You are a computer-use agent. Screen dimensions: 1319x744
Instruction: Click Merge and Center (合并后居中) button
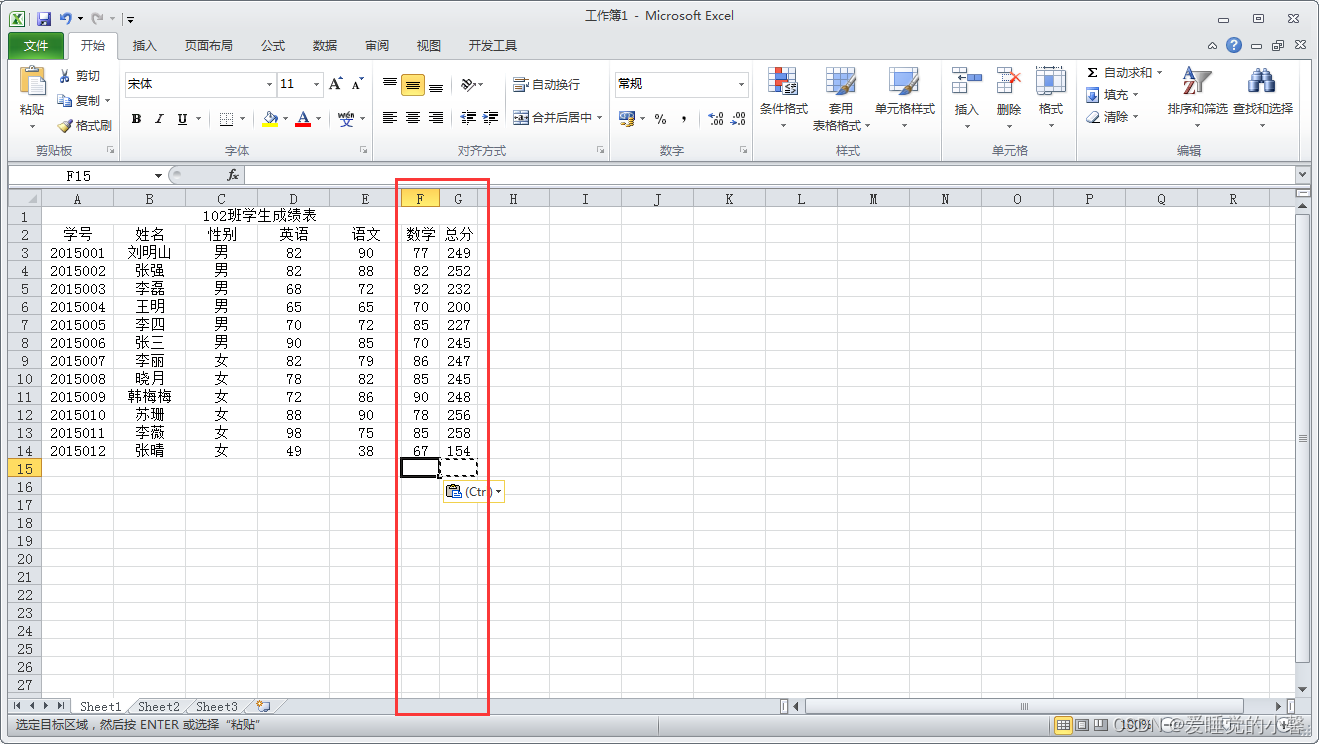tap(558, 117)
